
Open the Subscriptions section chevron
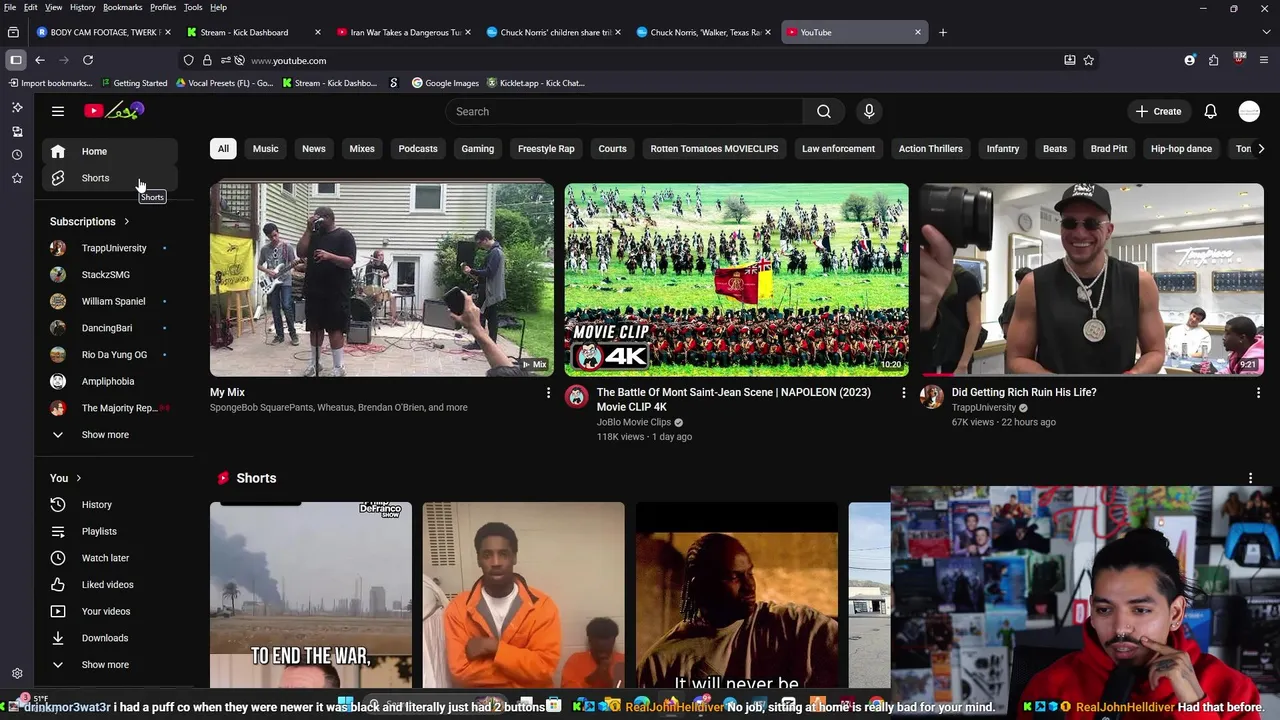click(126, 222)
